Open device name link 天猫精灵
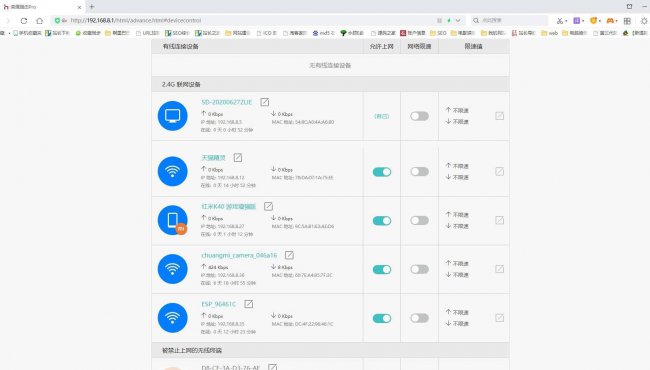Image resolution: width=650 pixels, height=370 pixels. pos(213,157)
